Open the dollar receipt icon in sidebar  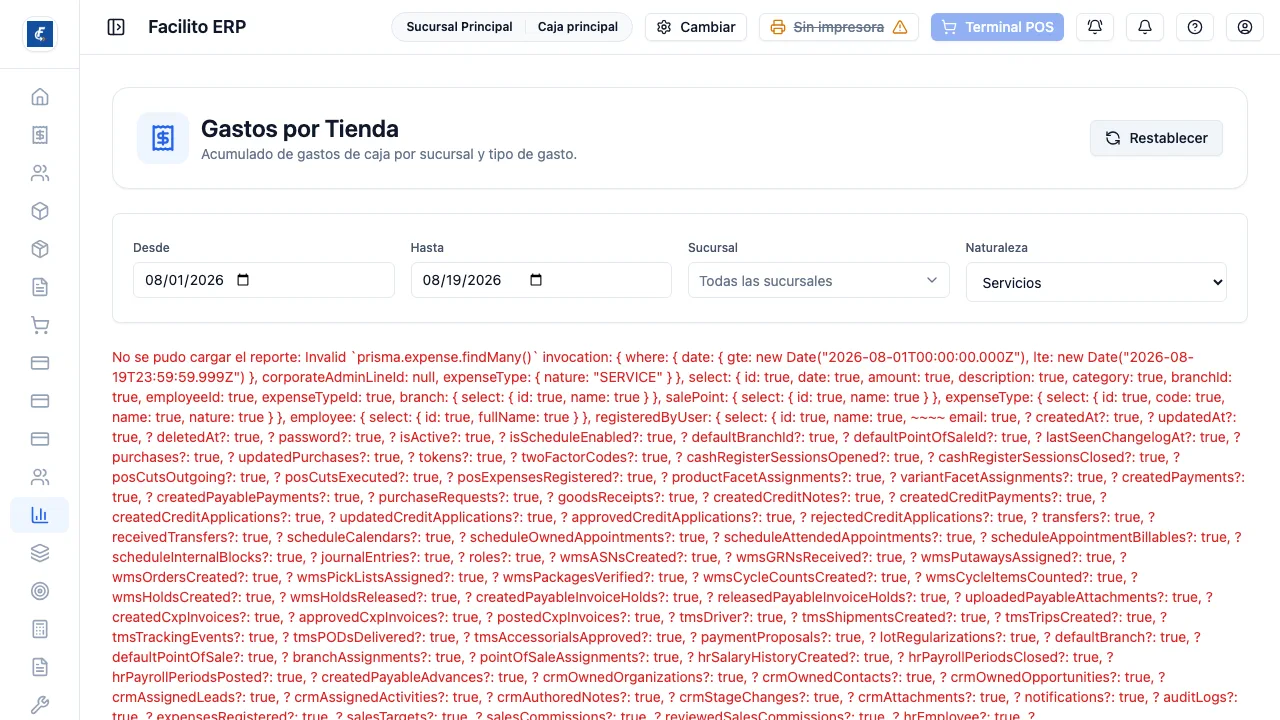[x=40, y=135]
